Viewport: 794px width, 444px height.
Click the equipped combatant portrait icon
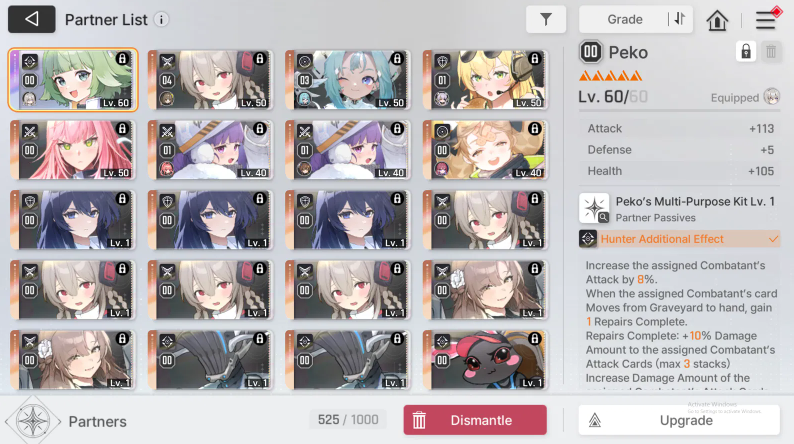point(772,97)
